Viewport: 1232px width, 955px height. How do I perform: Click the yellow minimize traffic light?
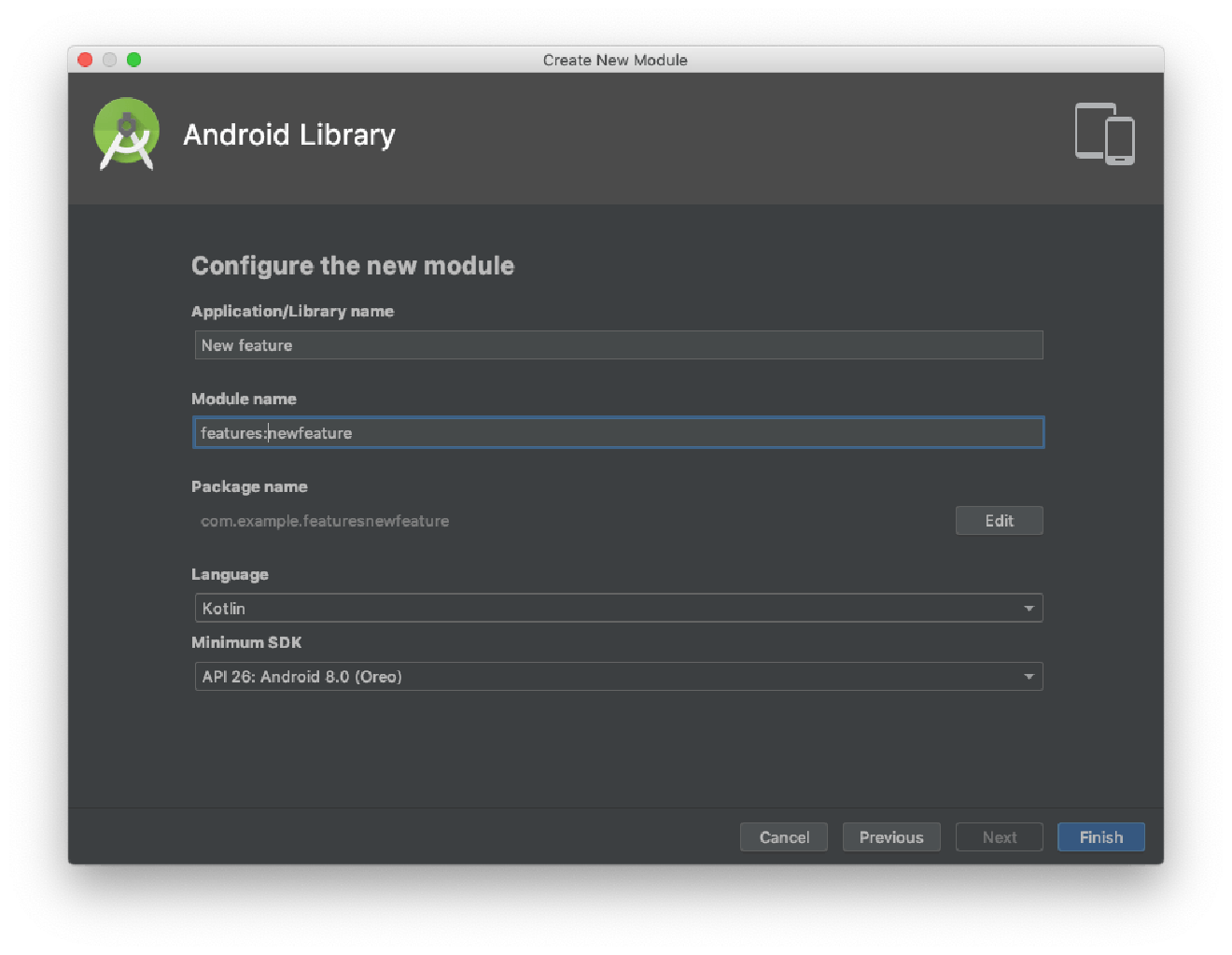[x=109, y=59]
